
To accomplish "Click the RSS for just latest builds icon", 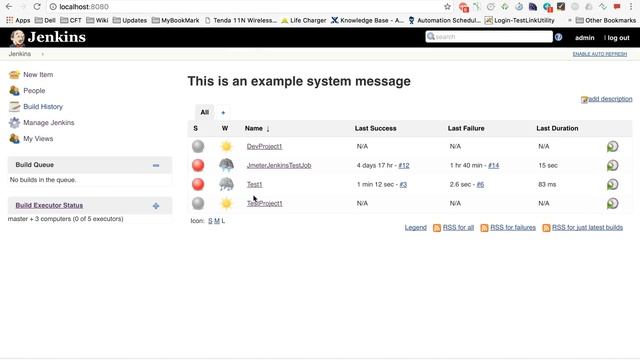I will 546,228.
